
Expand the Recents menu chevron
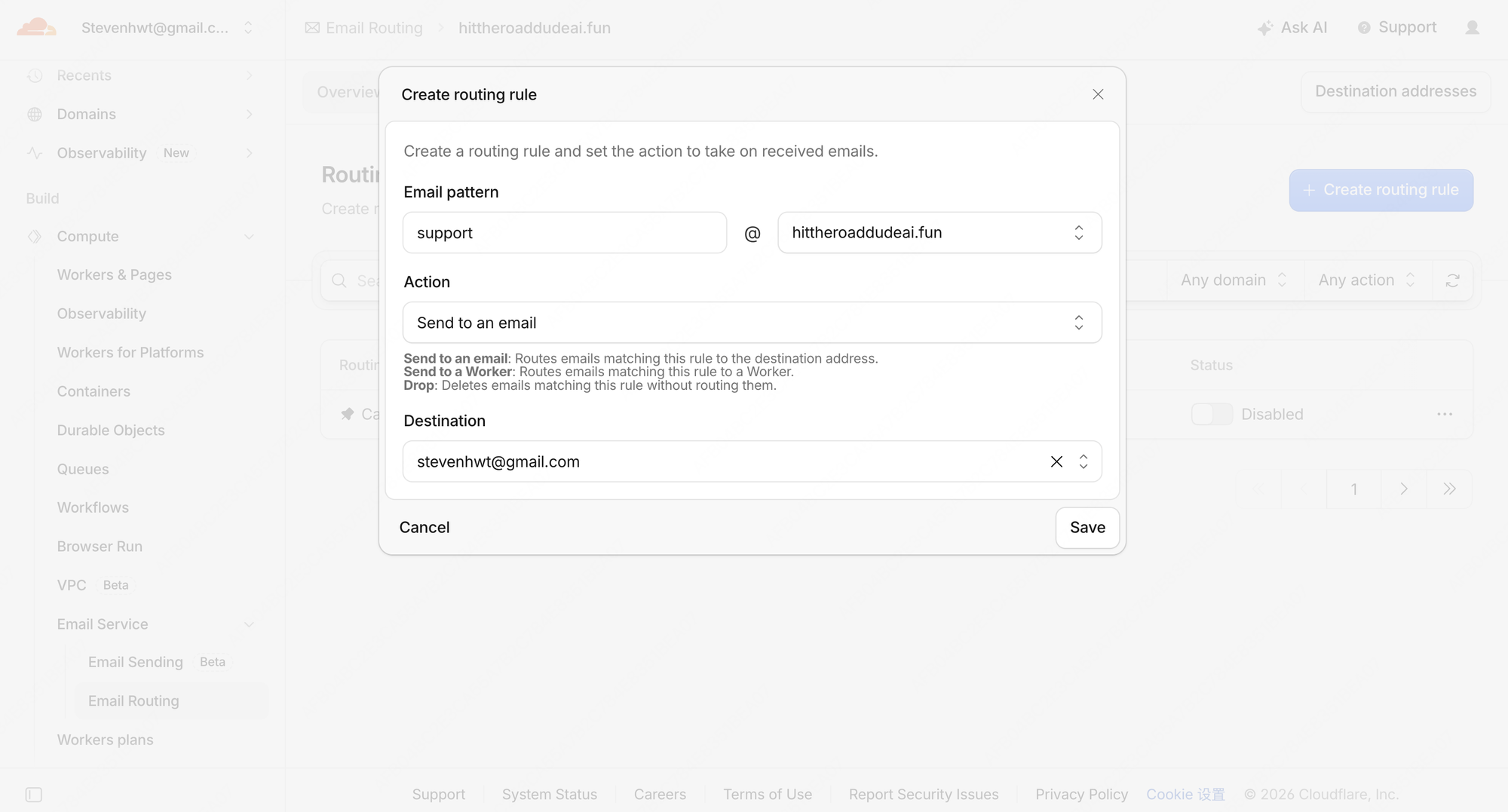(249, 75)
